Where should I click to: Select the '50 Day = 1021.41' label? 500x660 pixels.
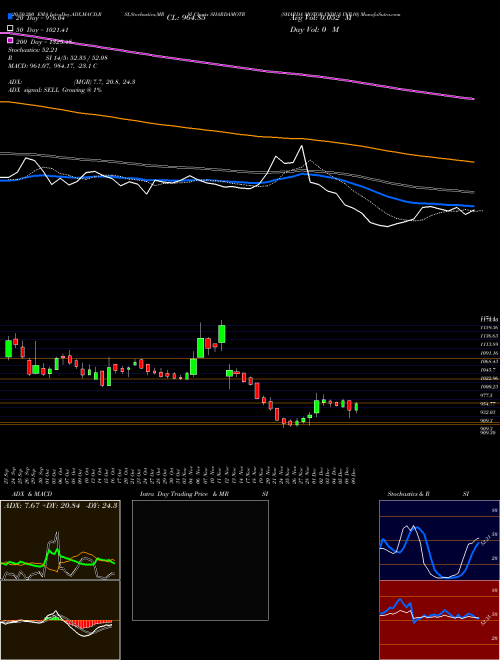pos(42,30)
